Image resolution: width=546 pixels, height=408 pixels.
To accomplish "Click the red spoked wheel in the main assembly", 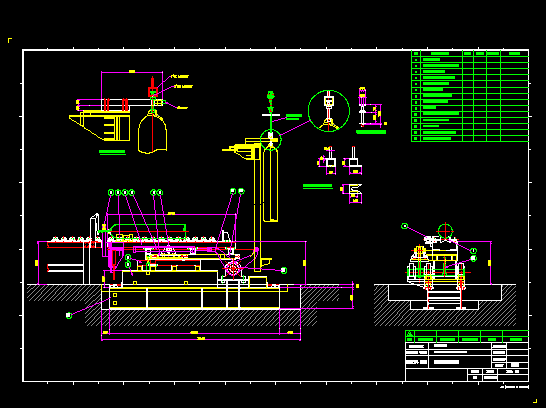I will [233, 269].
